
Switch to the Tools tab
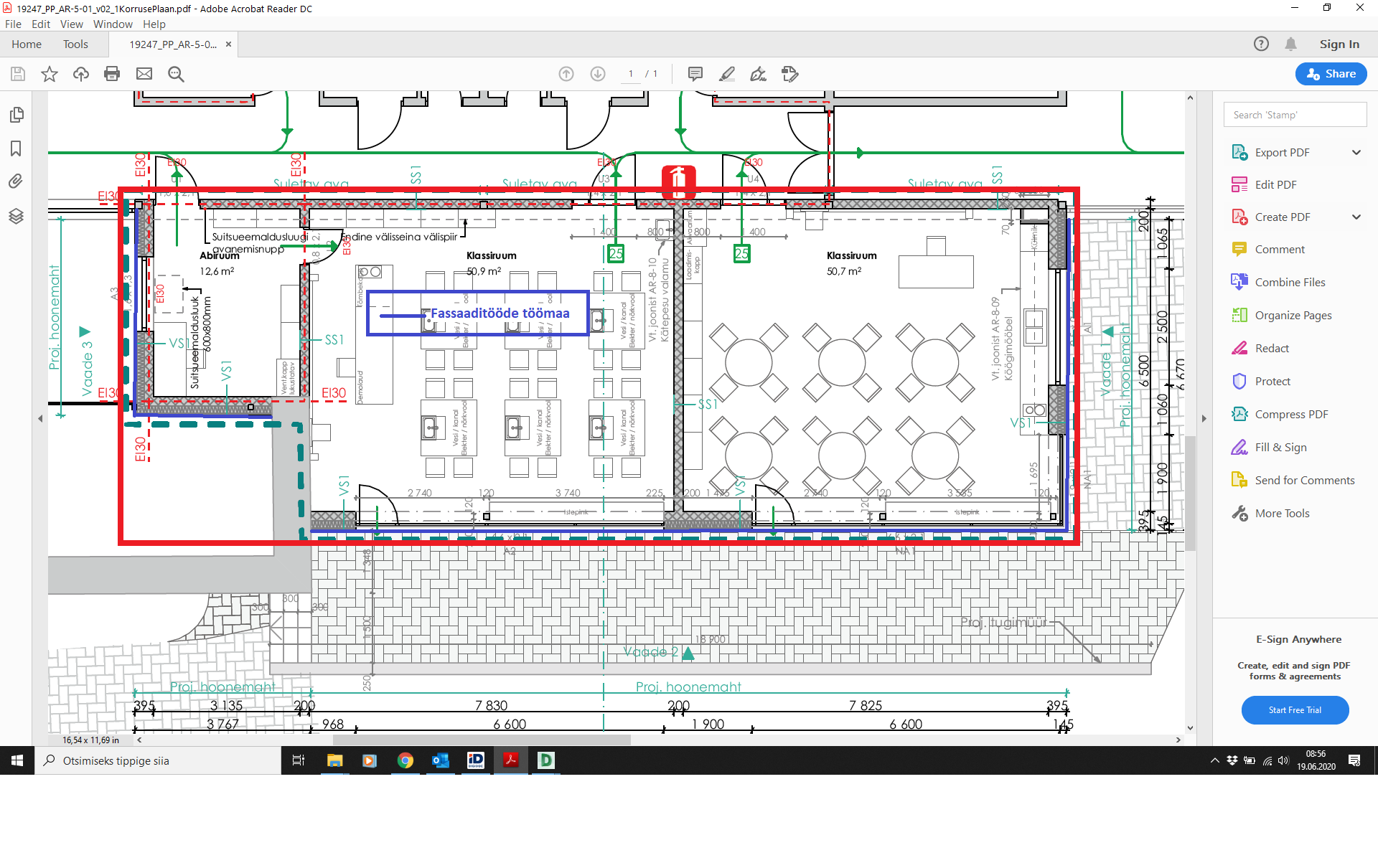(x=75, y=44)
